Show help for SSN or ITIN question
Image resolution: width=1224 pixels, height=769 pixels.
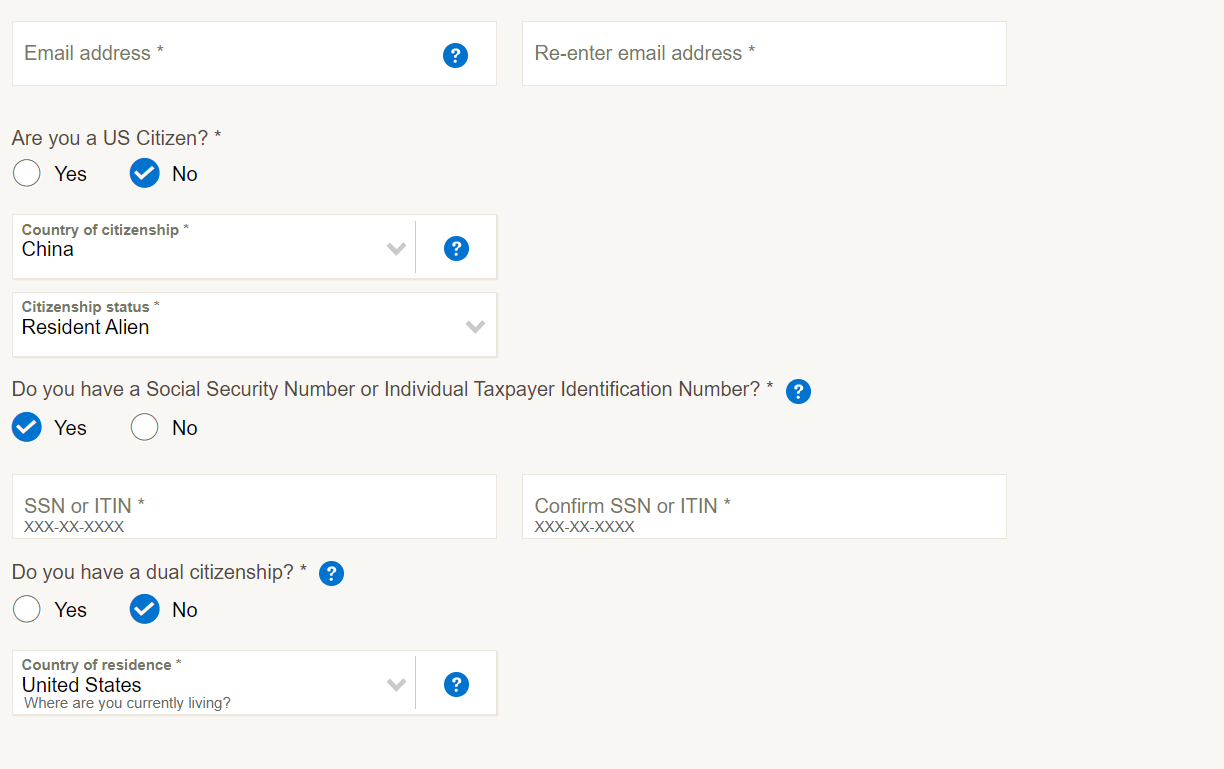coord(798,391)
